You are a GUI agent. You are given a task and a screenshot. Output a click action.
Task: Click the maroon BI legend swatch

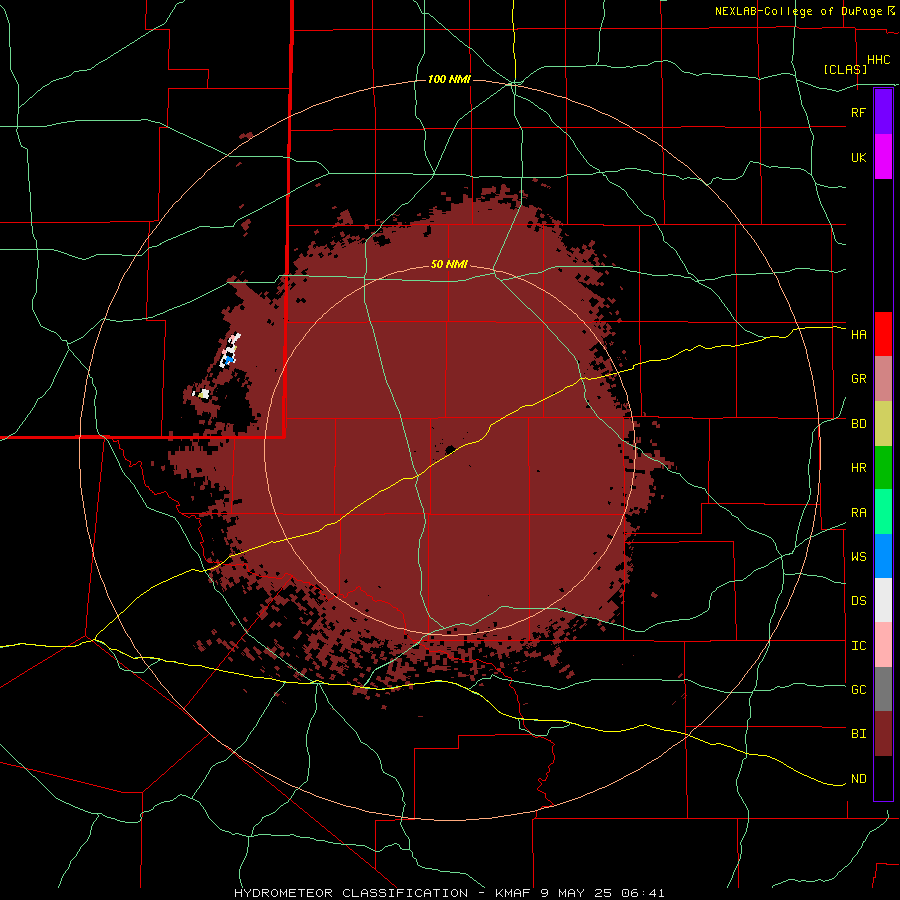[883, 734]
